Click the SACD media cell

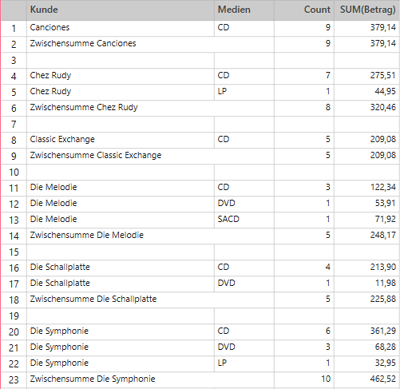tap(244, 220)
